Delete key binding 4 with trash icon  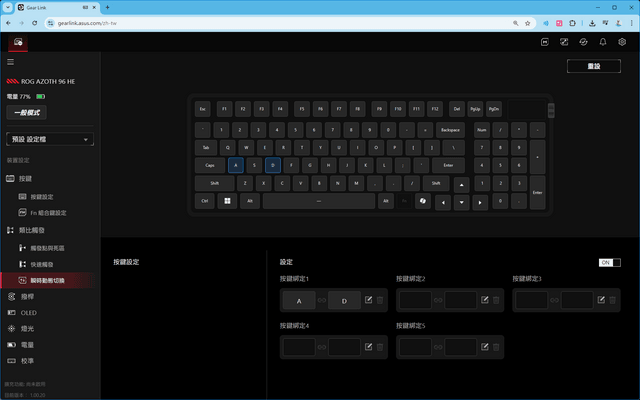(x=380, y=347)
